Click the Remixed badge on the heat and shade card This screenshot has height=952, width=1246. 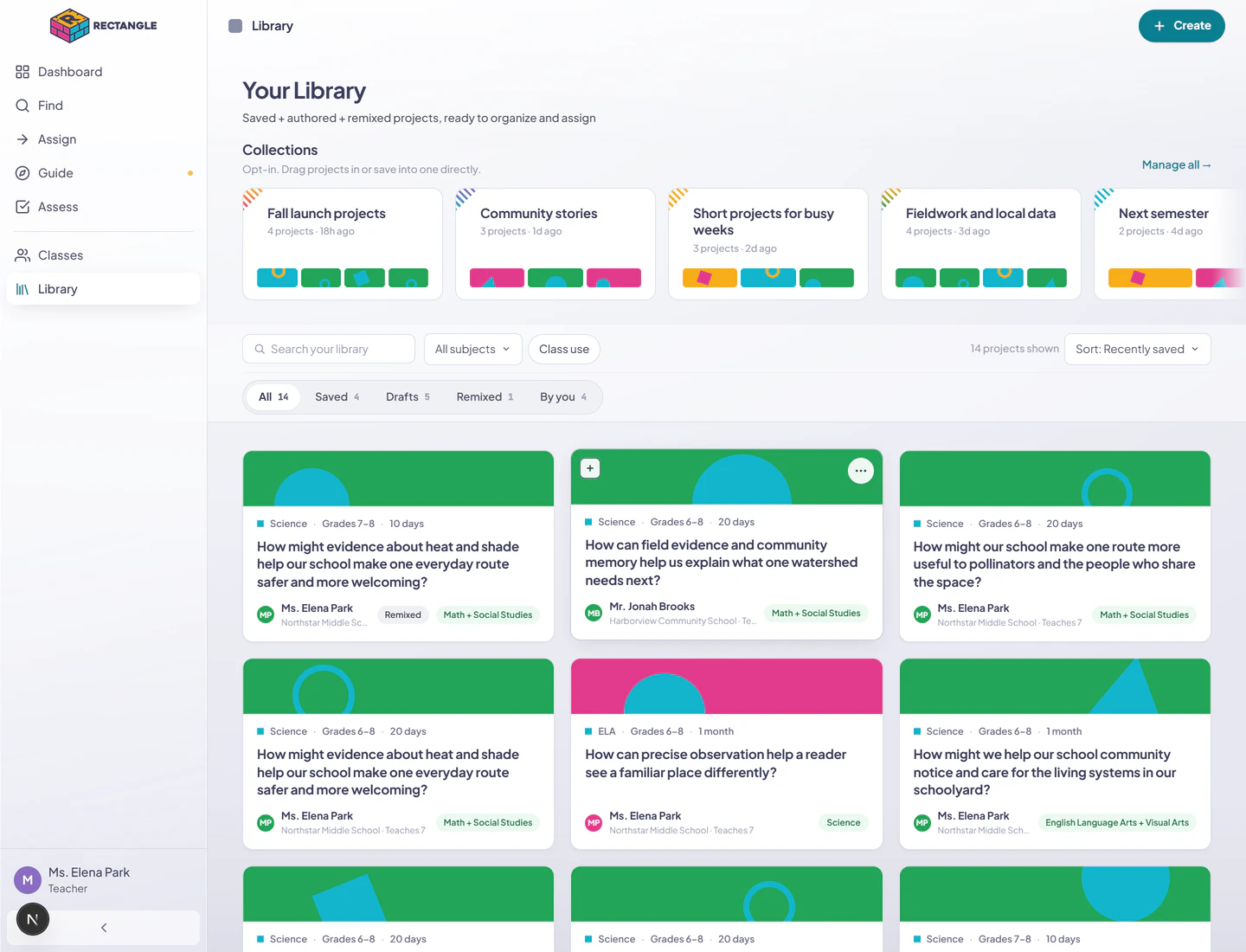403,615
